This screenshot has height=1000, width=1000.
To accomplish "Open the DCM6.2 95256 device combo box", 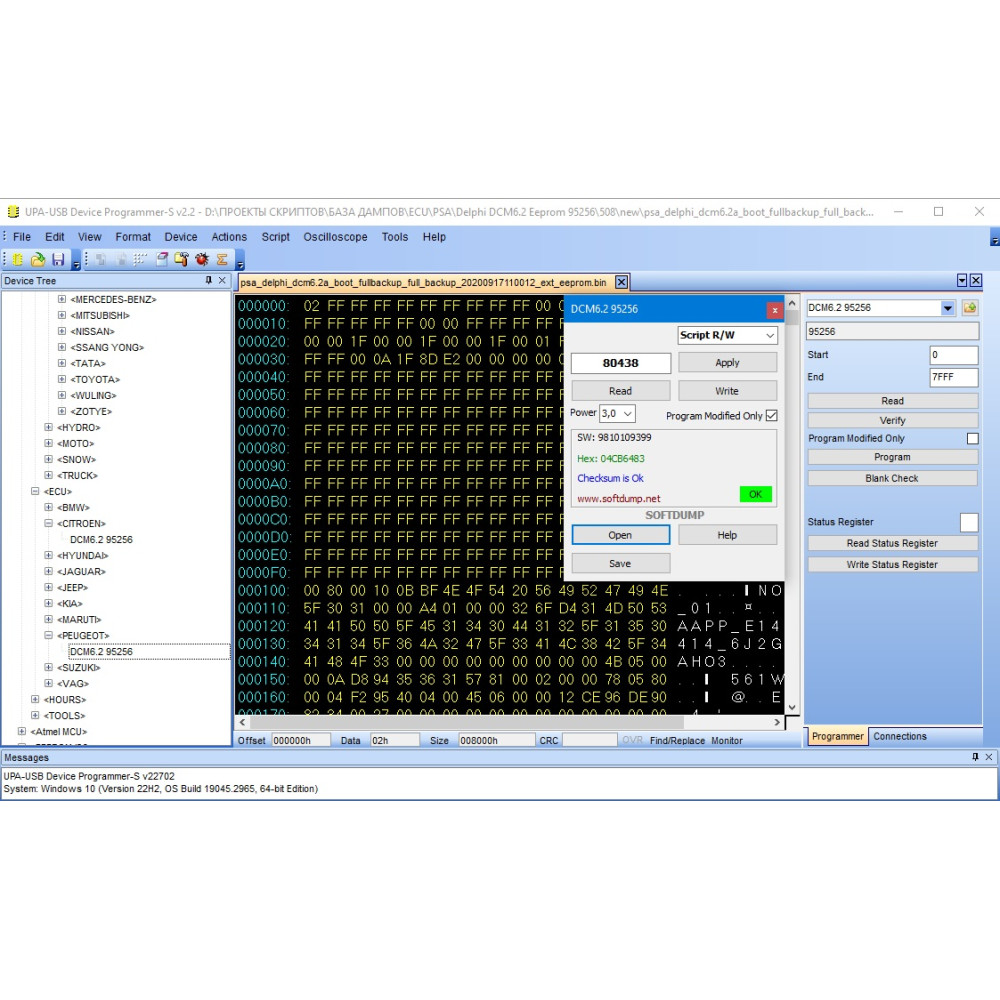I will pyautogui.click(x=880, y=308).
